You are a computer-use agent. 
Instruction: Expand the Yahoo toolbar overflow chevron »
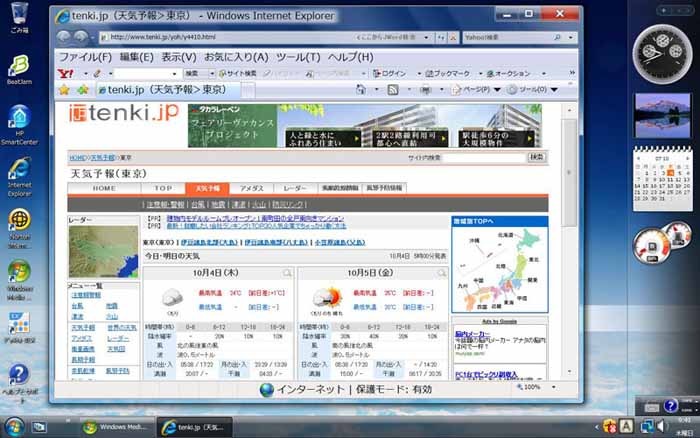coord(572,72)
